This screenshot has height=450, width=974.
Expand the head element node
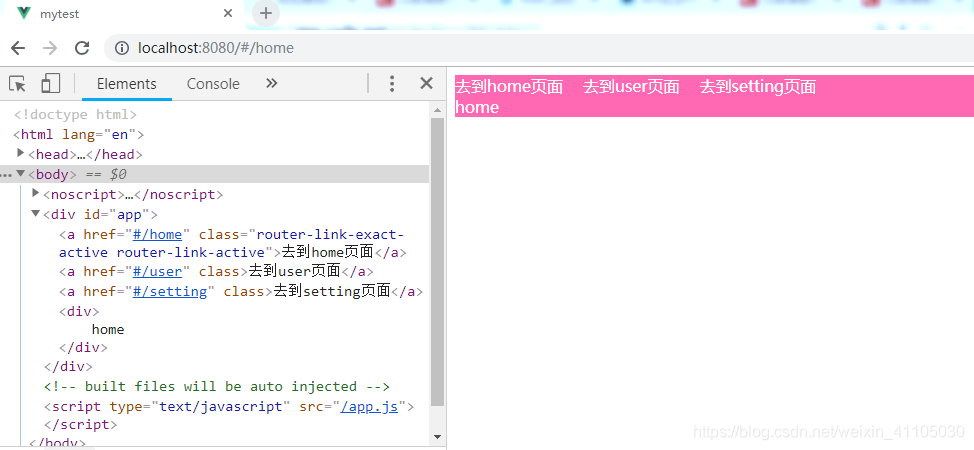click(20, 153)
